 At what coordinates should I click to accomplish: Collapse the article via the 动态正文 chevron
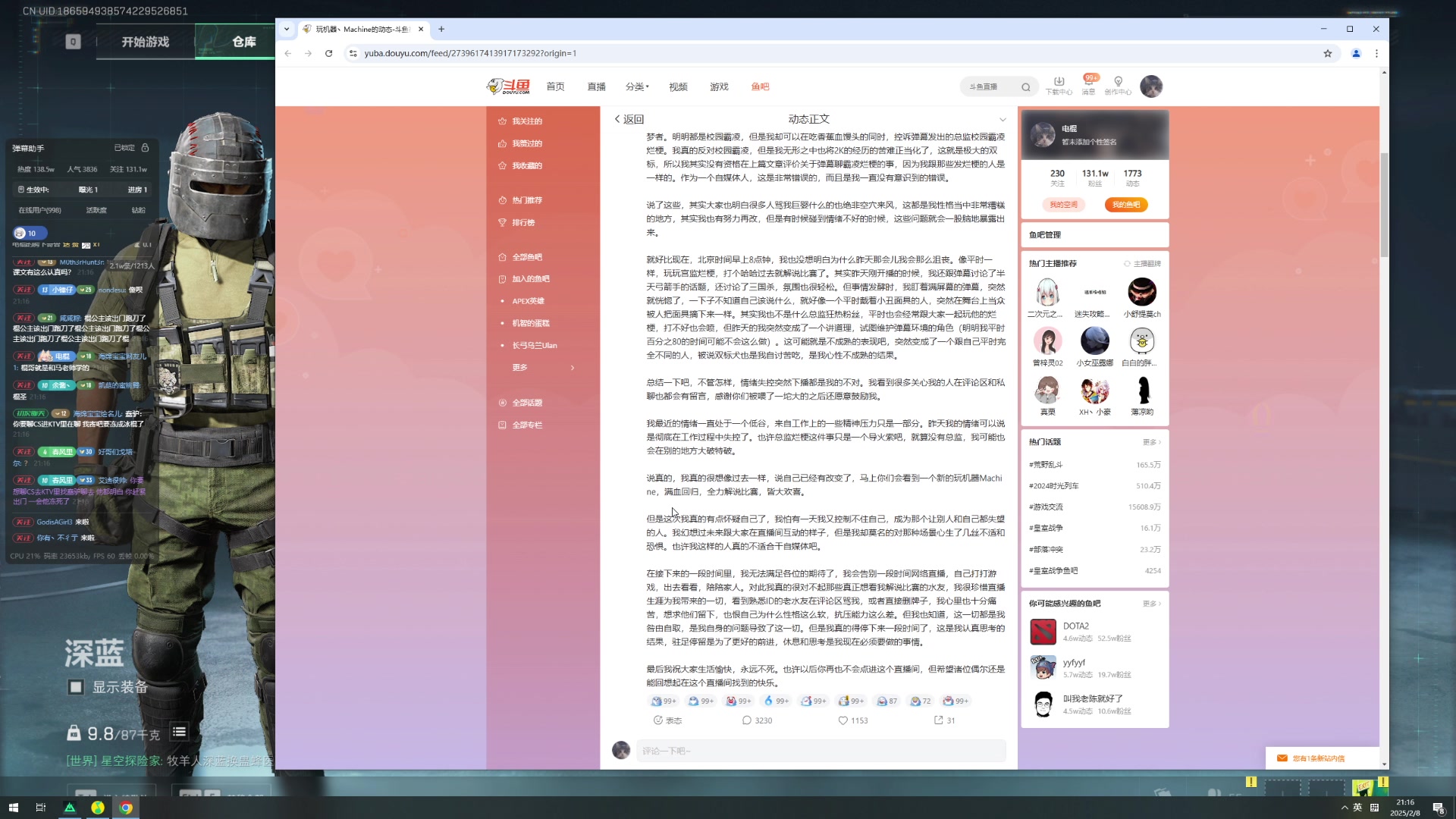coord(1003,119)
